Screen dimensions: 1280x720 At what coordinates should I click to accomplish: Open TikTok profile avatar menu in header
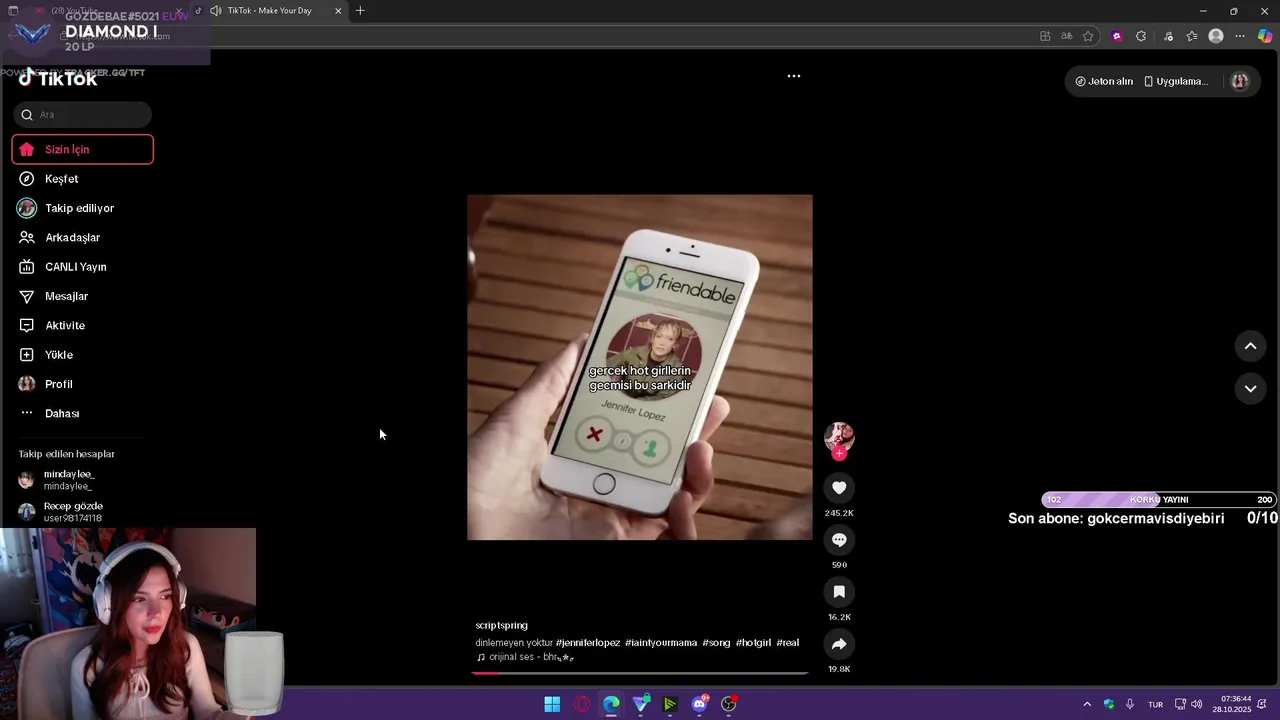coord(1239,81)
